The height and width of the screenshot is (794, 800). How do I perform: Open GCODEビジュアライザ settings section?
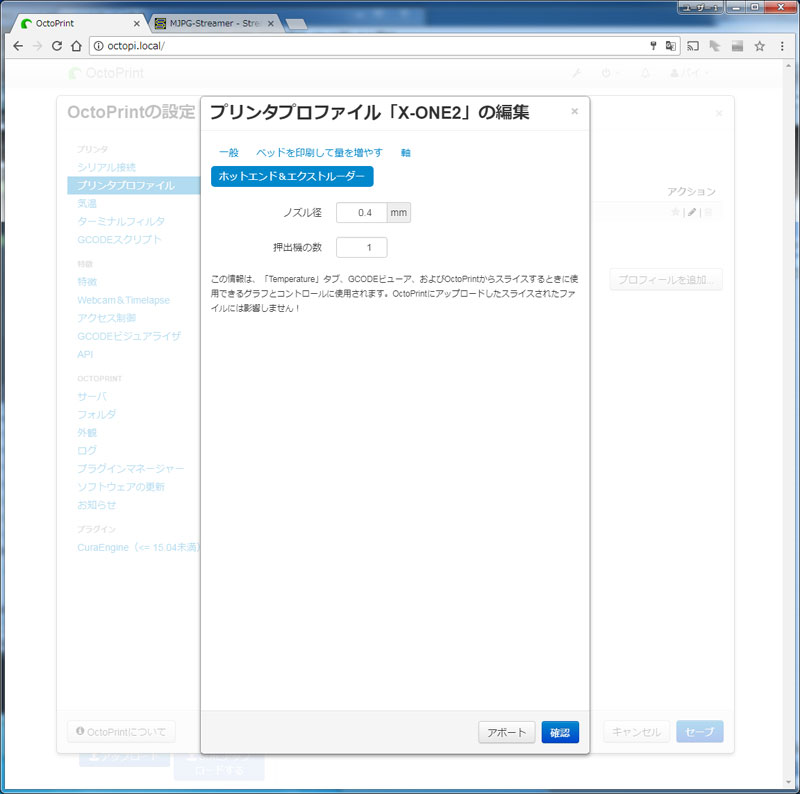tap(129, 336)
